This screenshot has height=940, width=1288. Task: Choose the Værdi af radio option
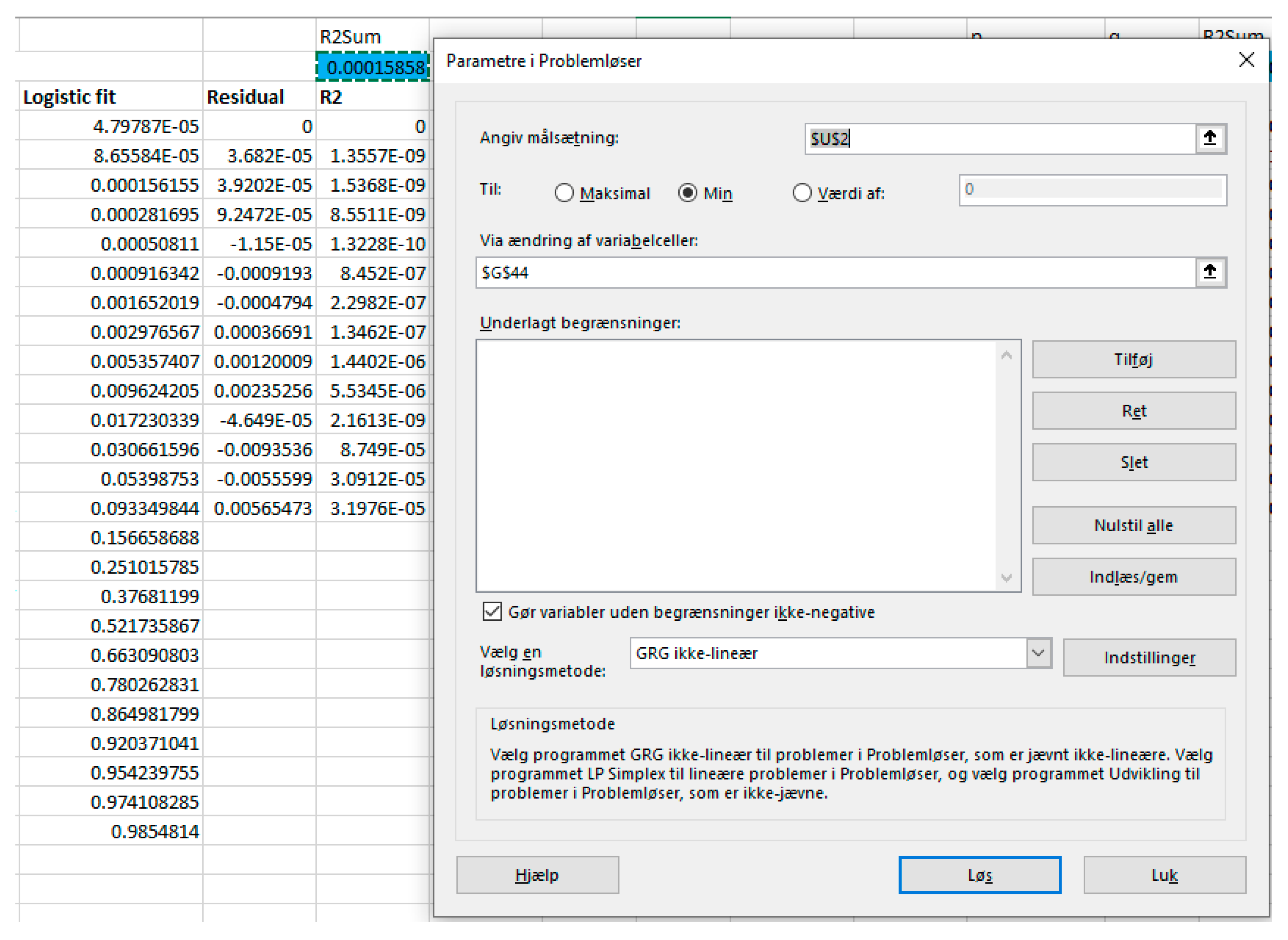pos(802,193)
